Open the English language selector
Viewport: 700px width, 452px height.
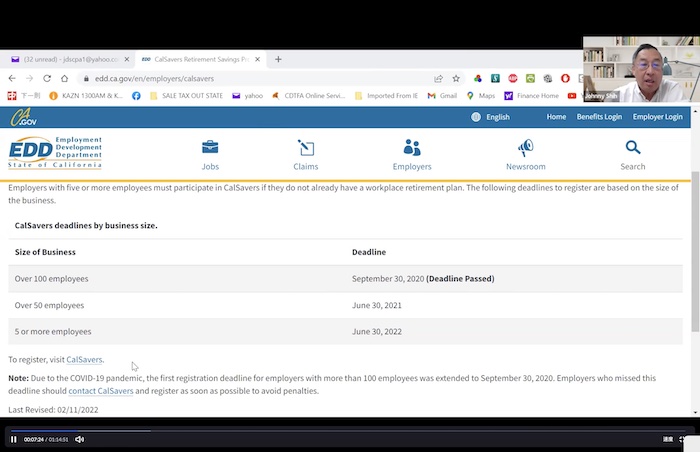coord(491,117)
